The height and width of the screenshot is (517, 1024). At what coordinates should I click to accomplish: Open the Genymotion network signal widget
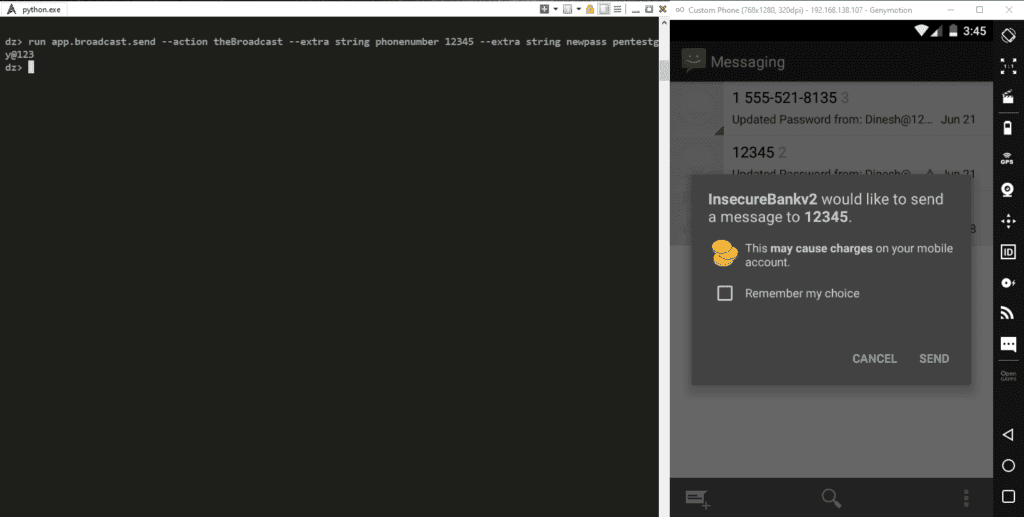click(x=1008, y=313)
